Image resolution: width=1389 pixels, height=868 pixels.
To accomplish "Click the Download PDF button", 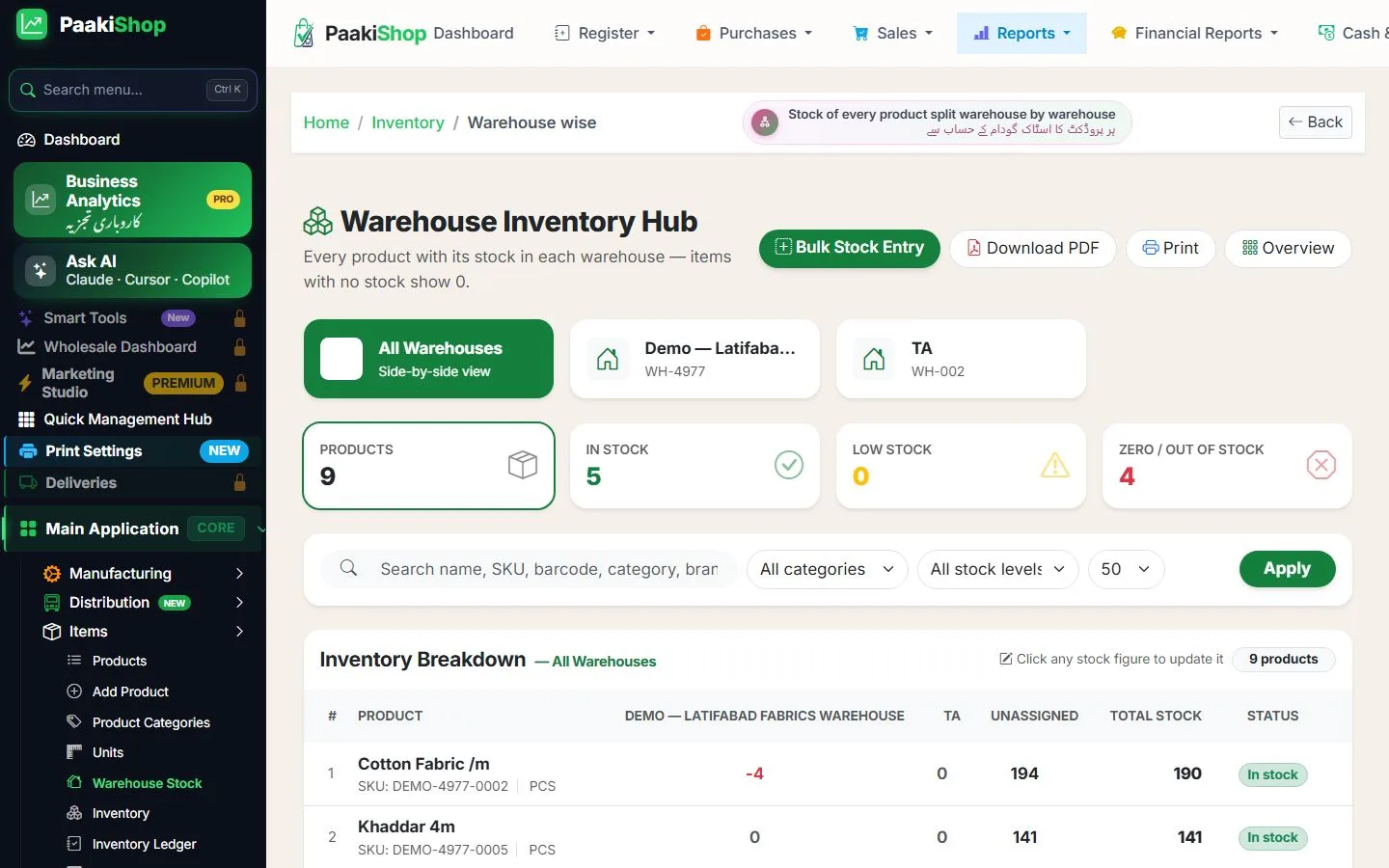I will pyautogui.click(x=1033, y=248).
